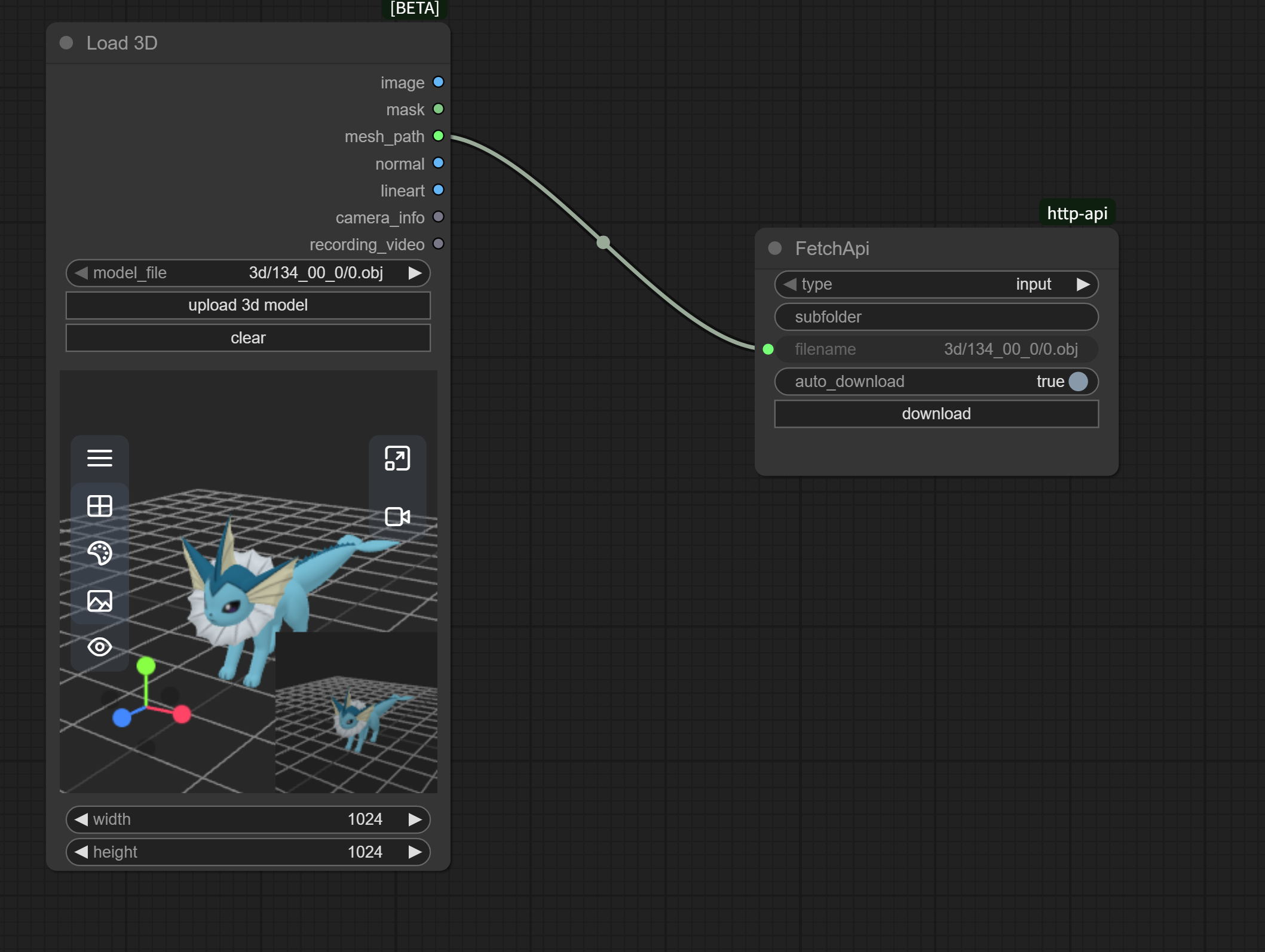Image resolution: width=1265 pixels, height=952 pixels.
Task: Click the width value 1024
Action: (x=365, y=819)
